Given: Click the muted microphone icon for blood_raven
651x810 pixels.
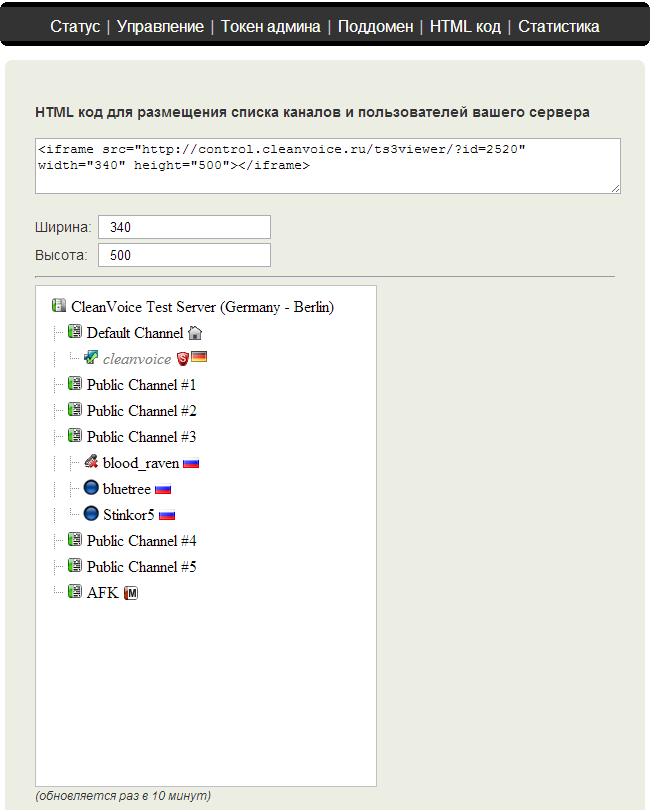Looking at the screenshot, I should tap(91, 462).
